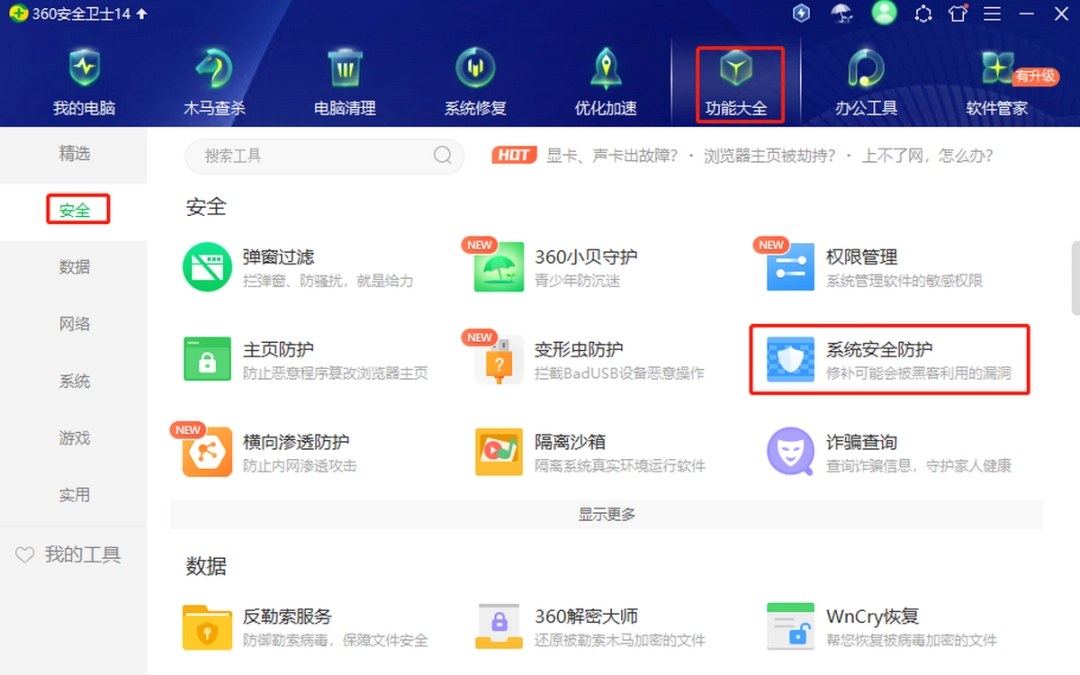The width and height of the screenshot is (1080, 675).
Task: Open the user account avatar
Action: point(884,13)
